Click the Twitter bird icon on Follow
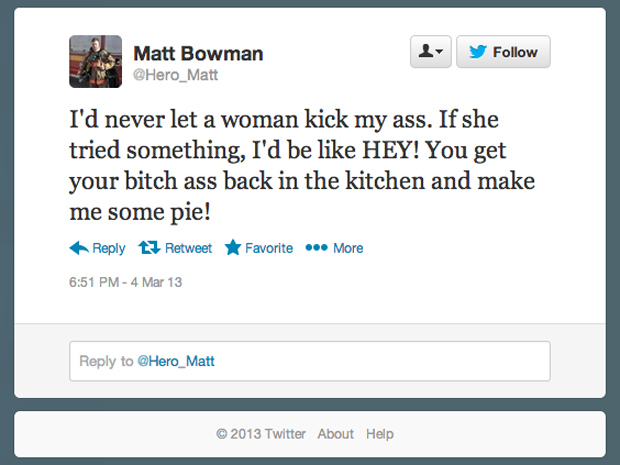 point(478,52)
